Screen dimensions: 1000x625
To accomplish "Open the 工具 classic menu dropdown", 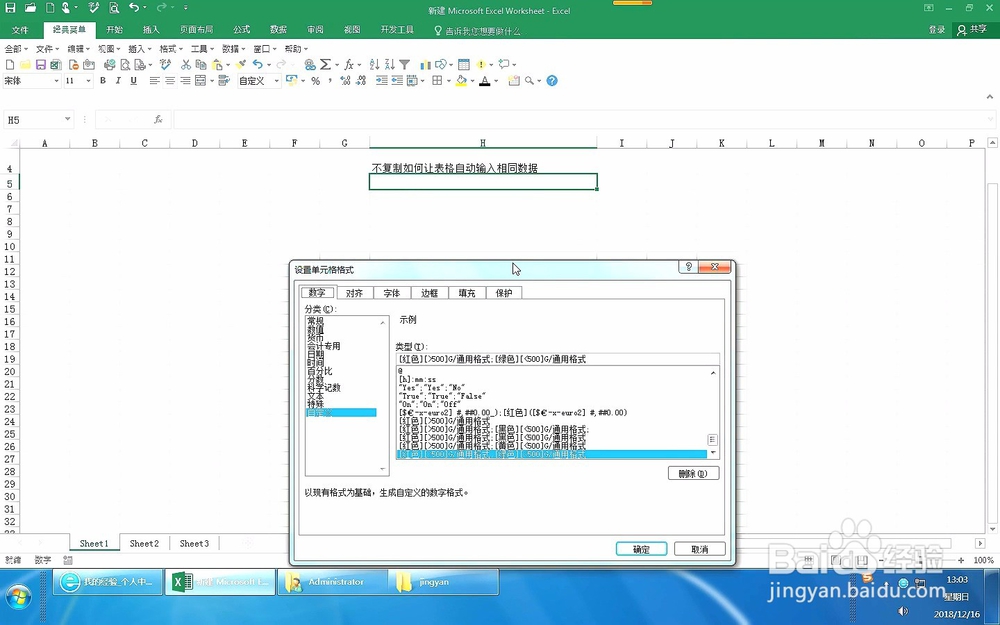I will coord(202,49).
